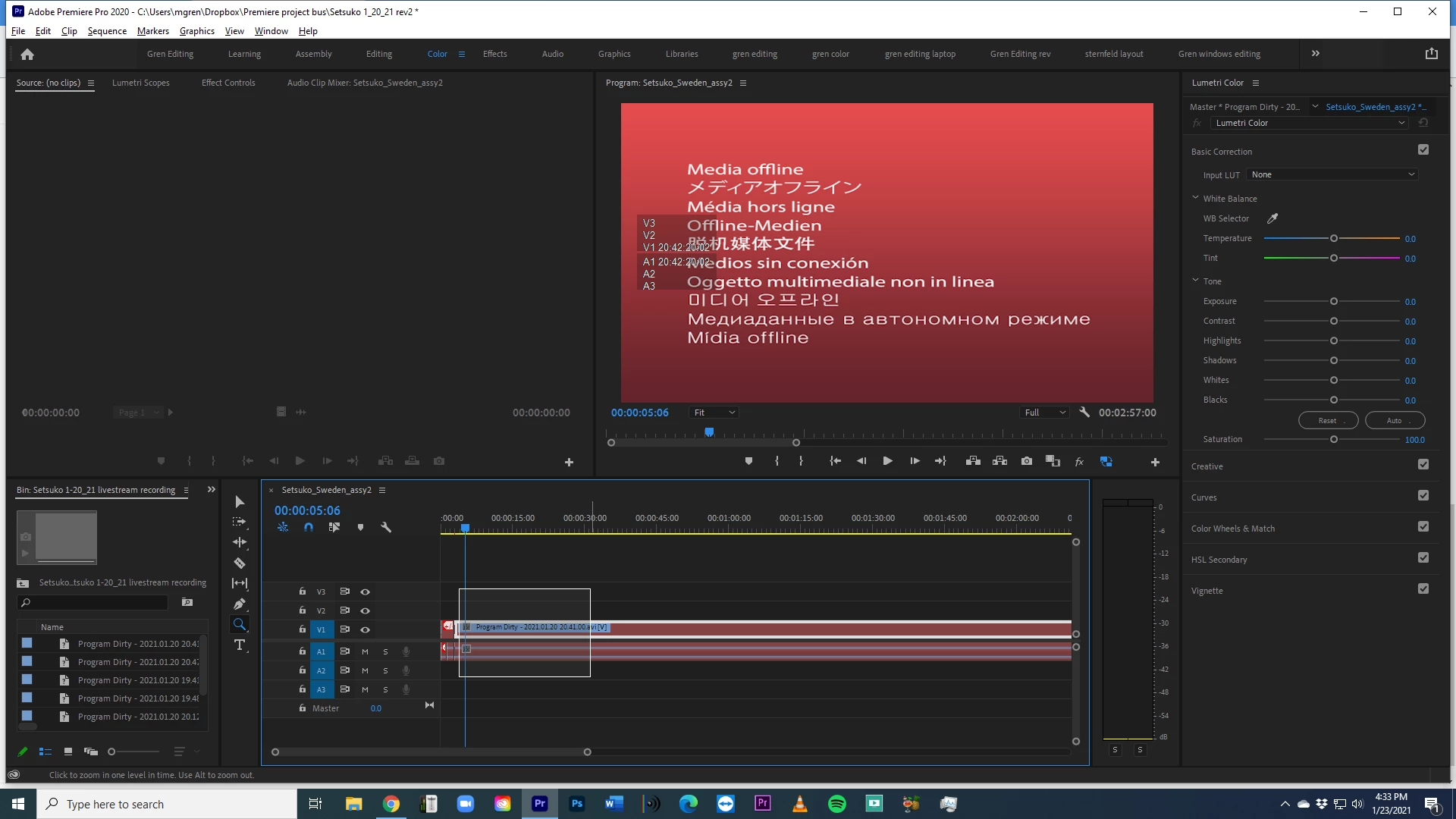The width and height of the screenshot is (1456, 819).
Task: Open the Fit zoom level dropdown
Action: (x=714, y=413)
